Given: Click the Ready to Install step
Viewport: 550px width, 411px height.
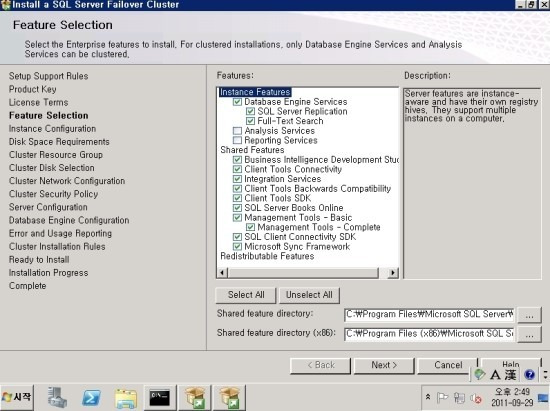Looking at the screenshot, I should coord(39,260).
